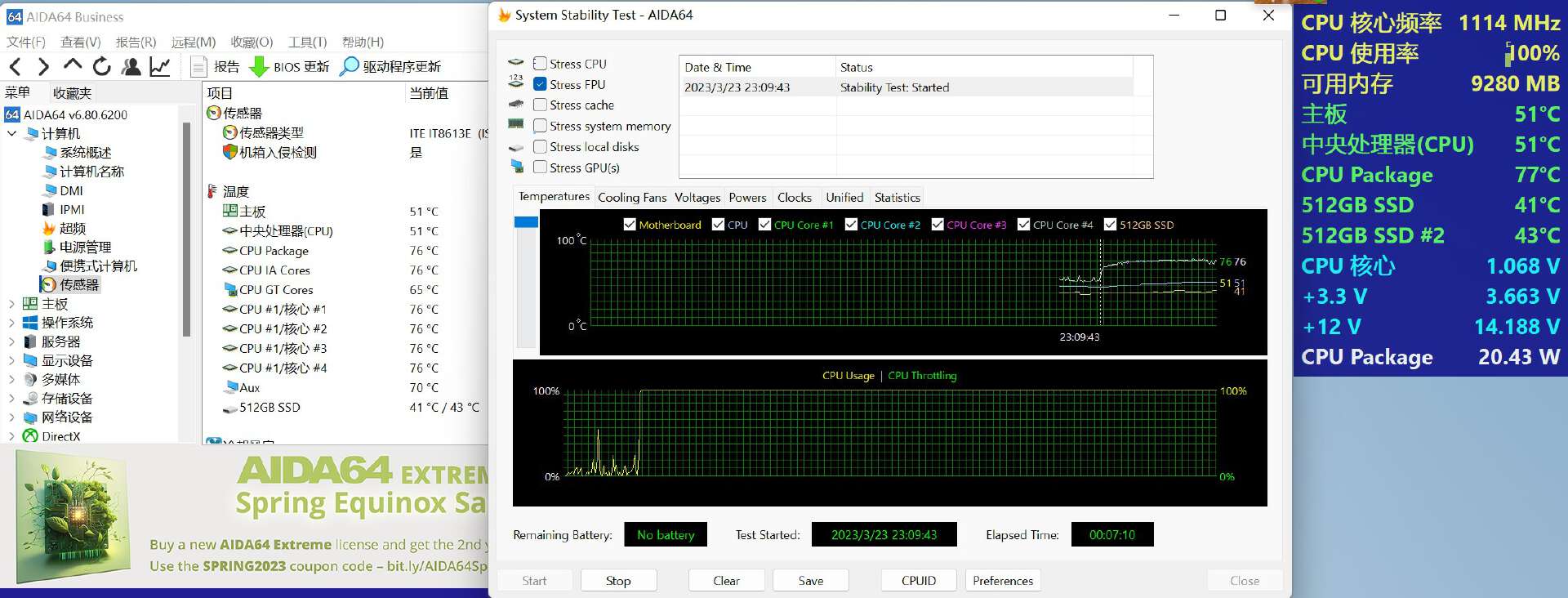Go back using the toolbar back arrow
This screenshot has height=598, width=1568.
point(15,66)
